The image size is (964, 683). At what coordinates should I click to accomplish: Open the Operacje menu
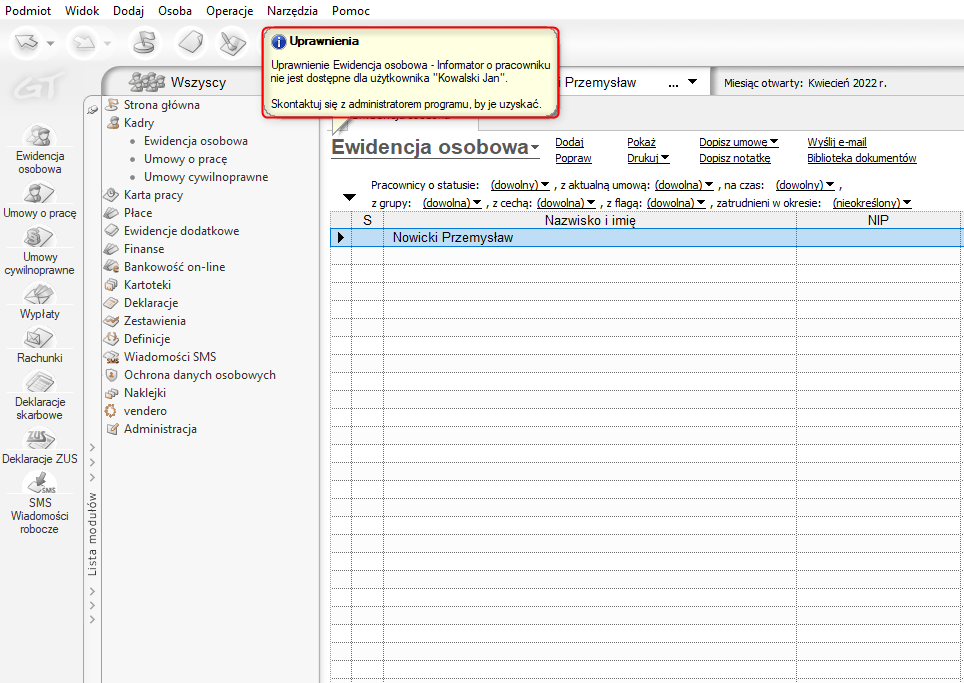(229, 11)
